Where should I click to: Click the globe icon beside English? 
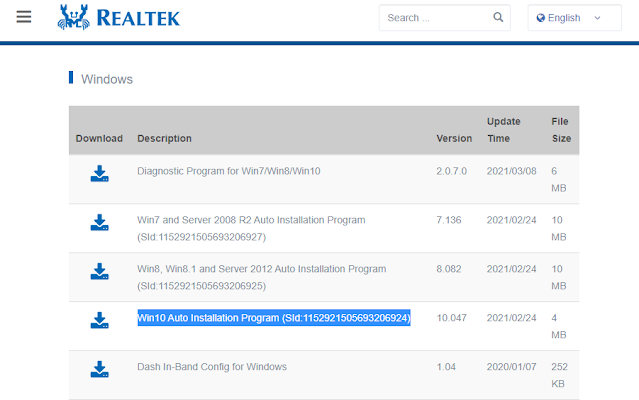coord(541,18)
